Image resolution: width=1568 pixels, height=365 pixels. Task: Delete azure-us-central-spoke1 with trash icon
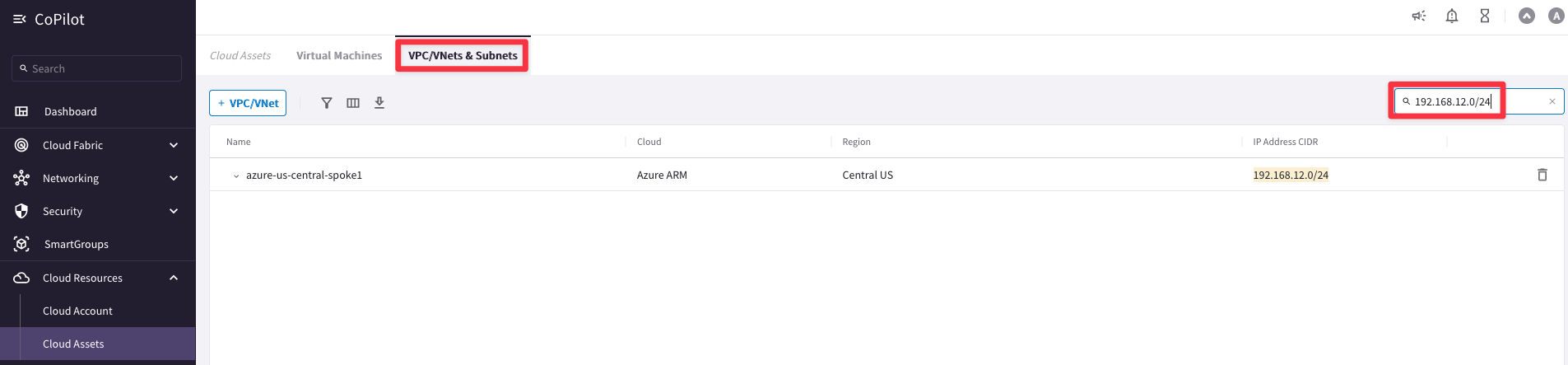click(1542, 175)
